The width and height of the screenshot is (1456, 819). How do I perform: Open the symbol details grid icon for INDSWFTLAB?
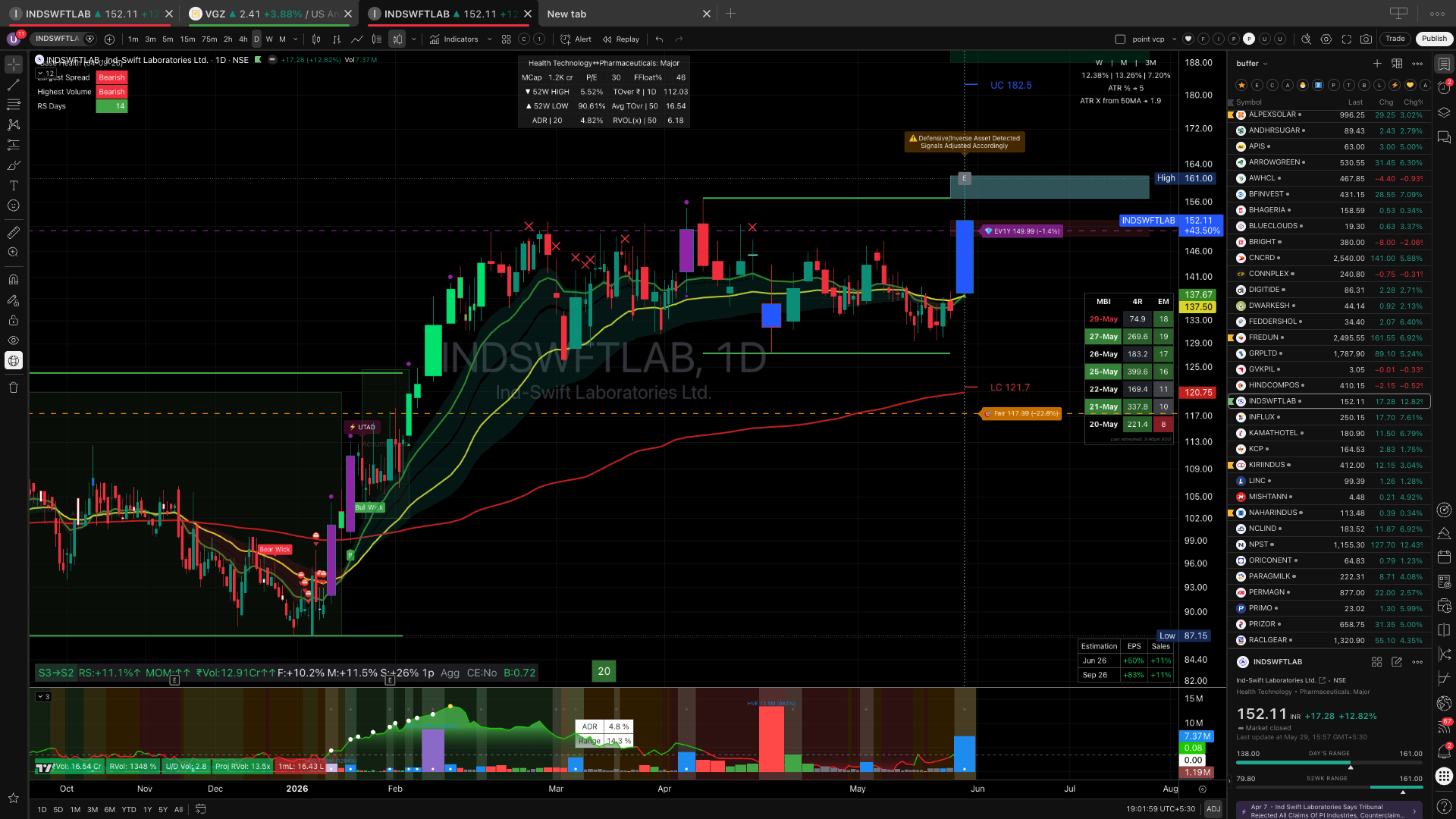point(1377,662)
